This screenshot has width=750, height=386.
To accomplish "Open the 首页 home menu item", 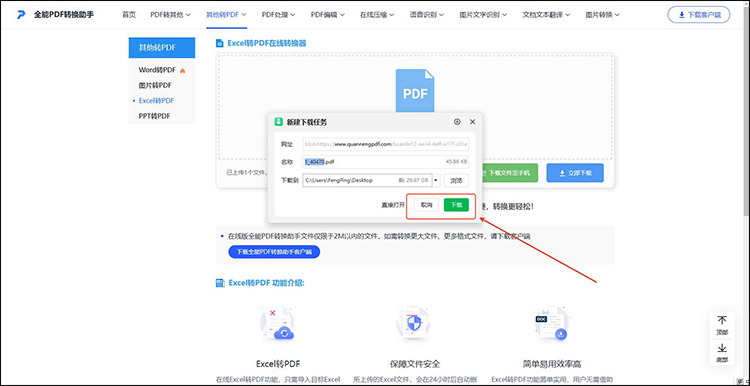I will [129, 15].
